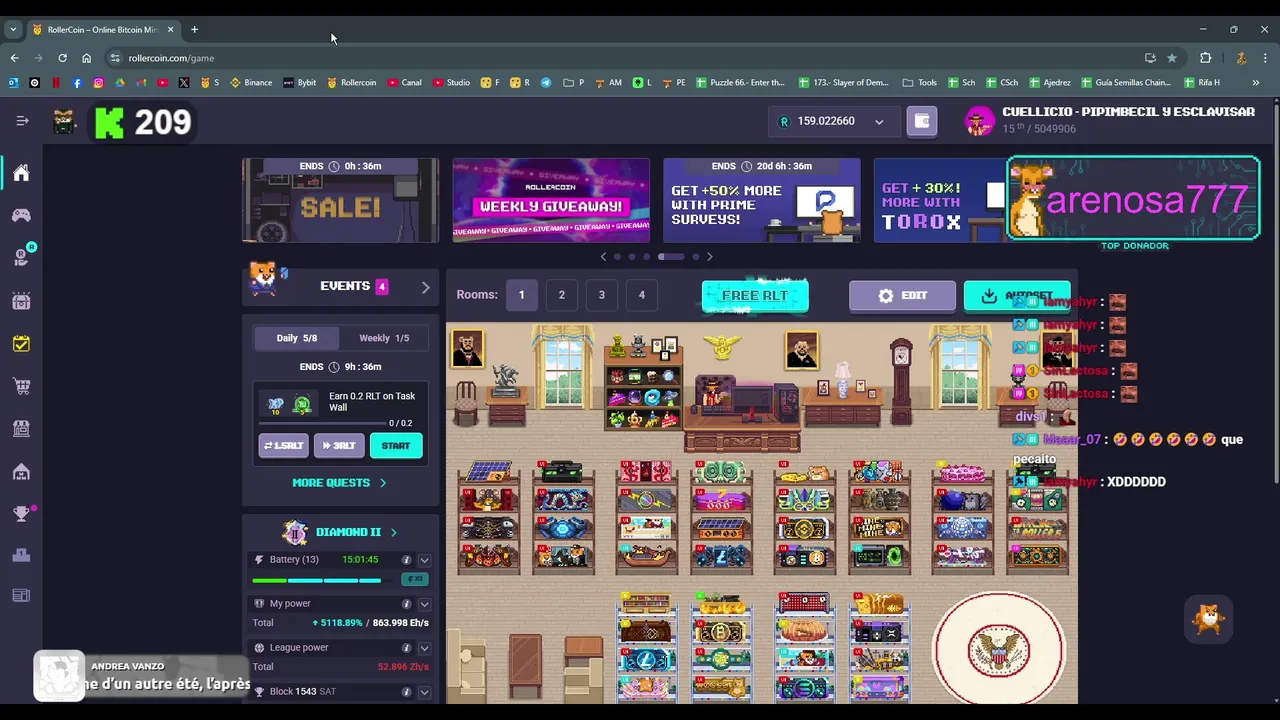Screen dimensions: 1280x720
Task: Select room 4
Action: coord(641,295)
